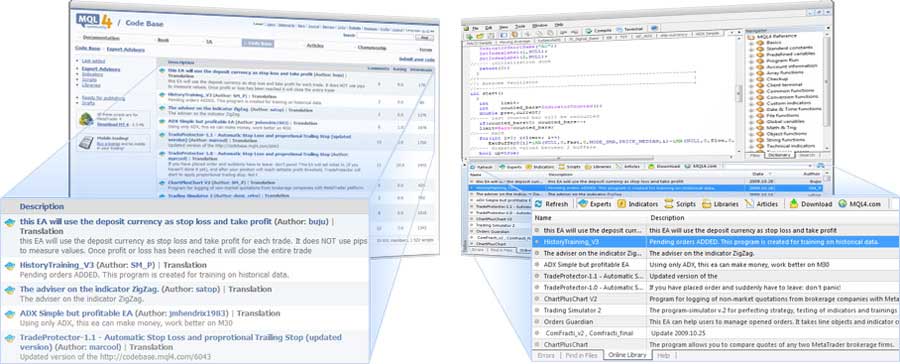Open ADX Simple but profitable EA link

point(76,313)
